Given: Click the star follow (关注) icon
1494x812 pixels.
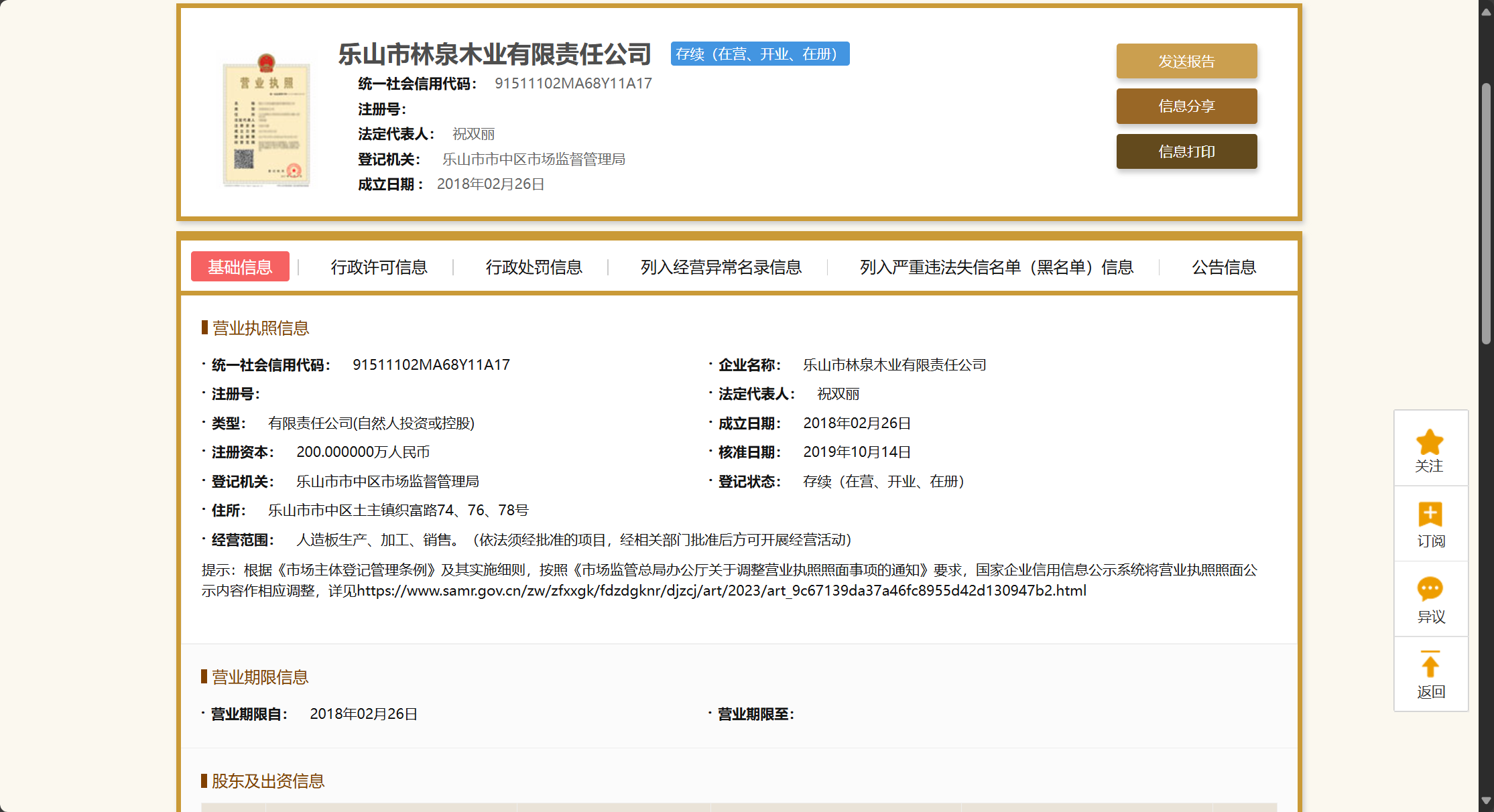Looking at the screenshot, I should click(1430, 443).
